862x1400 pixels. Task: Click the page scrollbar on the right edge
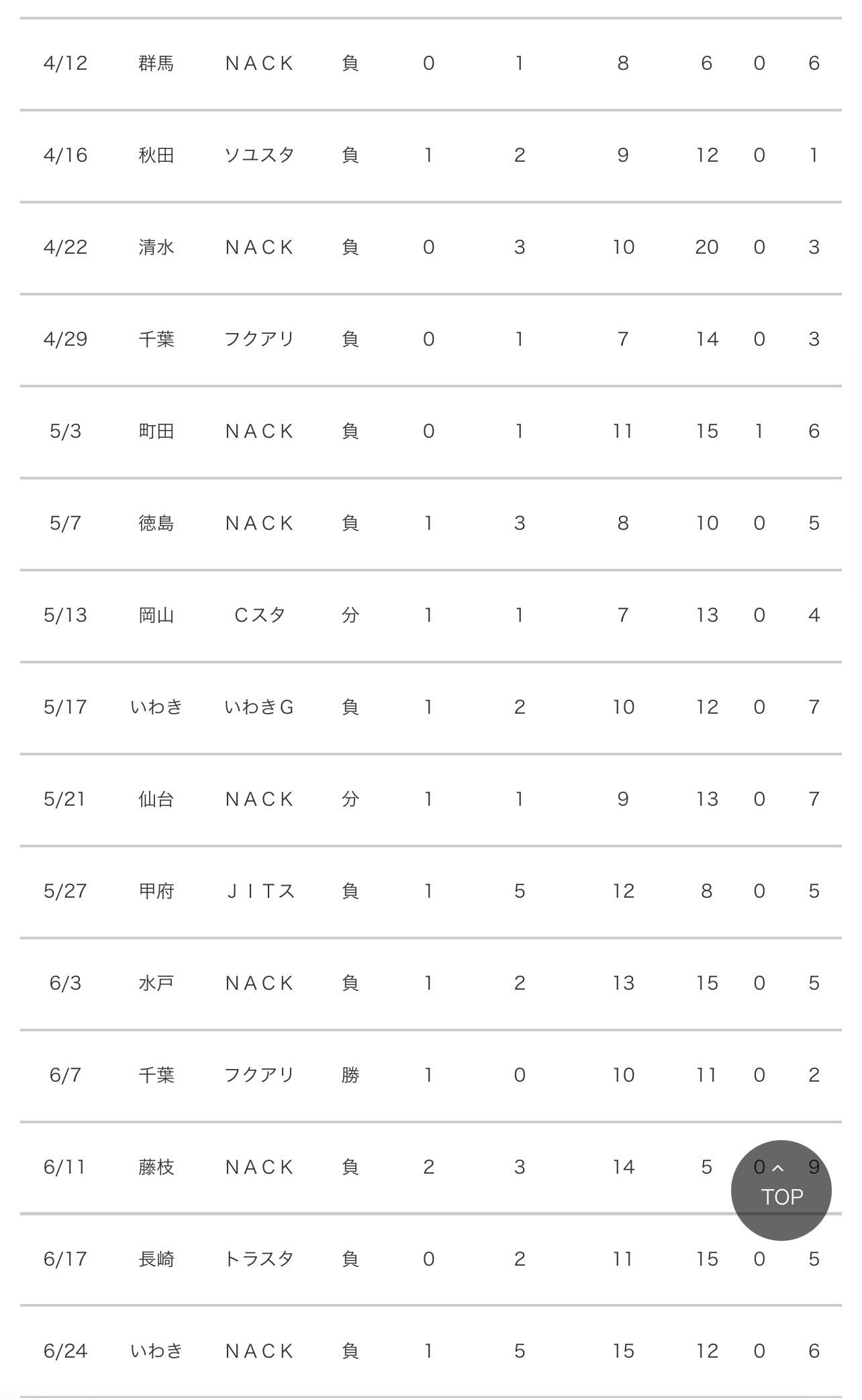853,473
